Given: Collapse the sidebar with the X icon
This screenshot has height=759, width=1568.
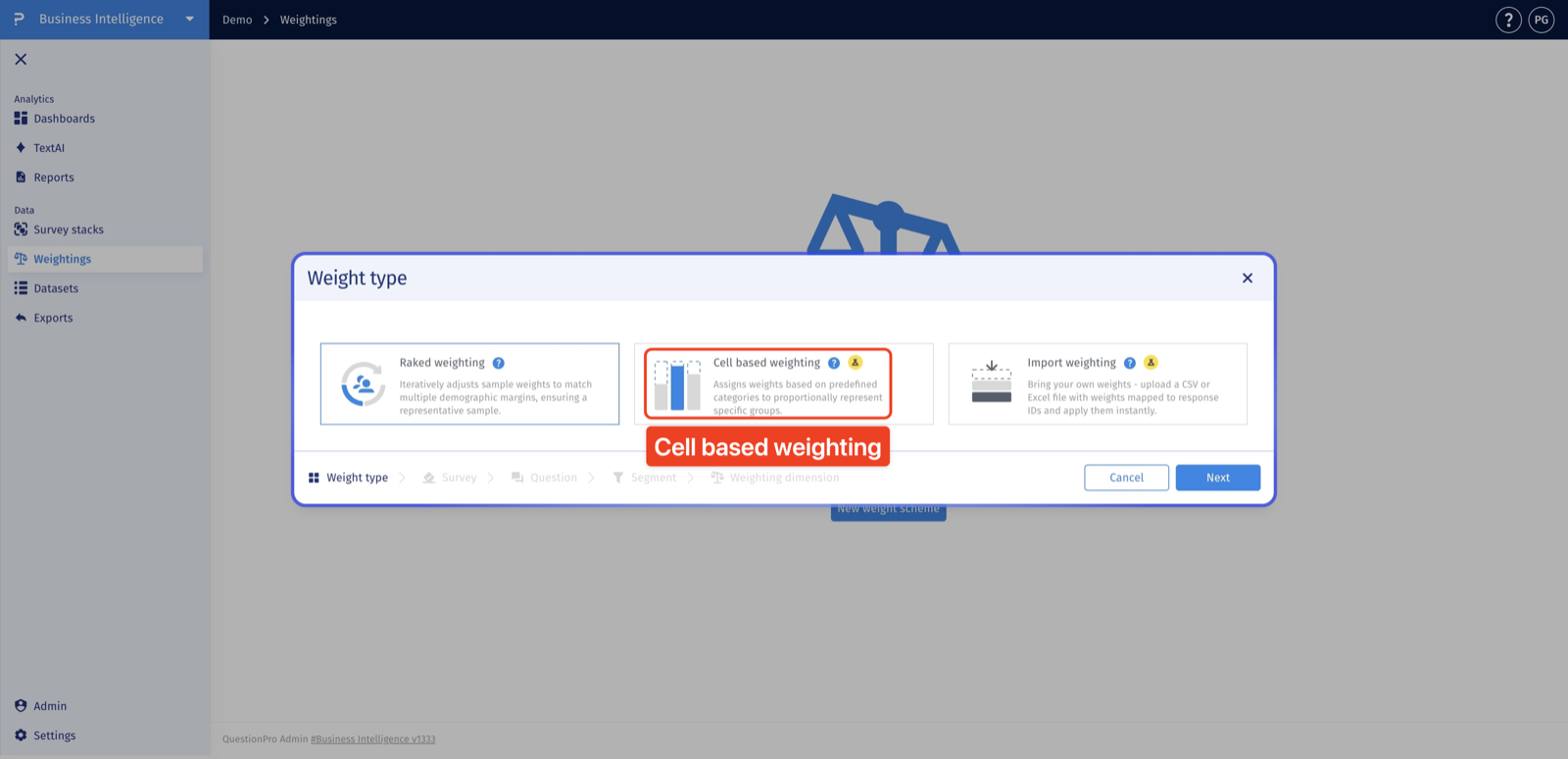Looking at the screenshot, I should coord(21,59).
